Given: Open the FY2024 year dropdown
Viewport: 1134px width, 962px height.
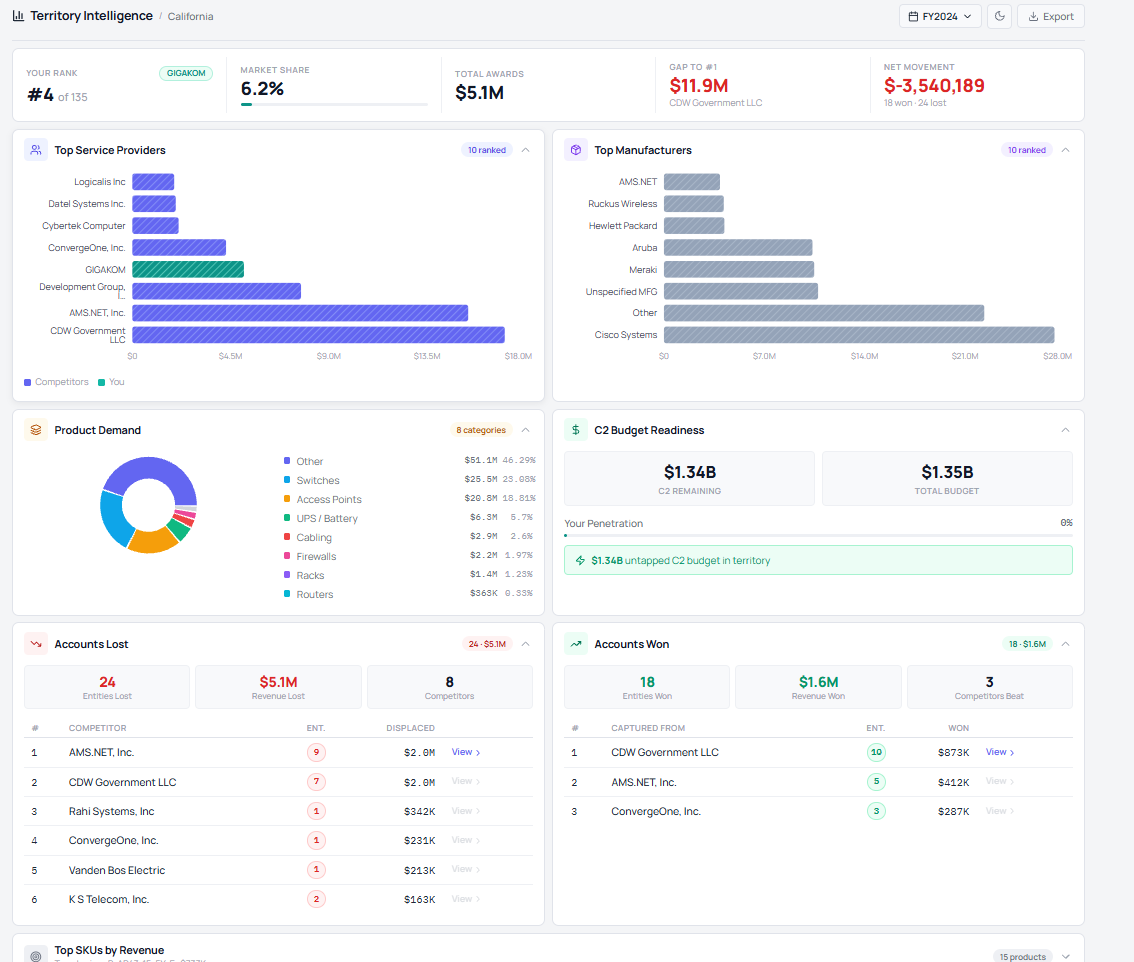Looking at the screenshot, I should click(x=939, y=16).
